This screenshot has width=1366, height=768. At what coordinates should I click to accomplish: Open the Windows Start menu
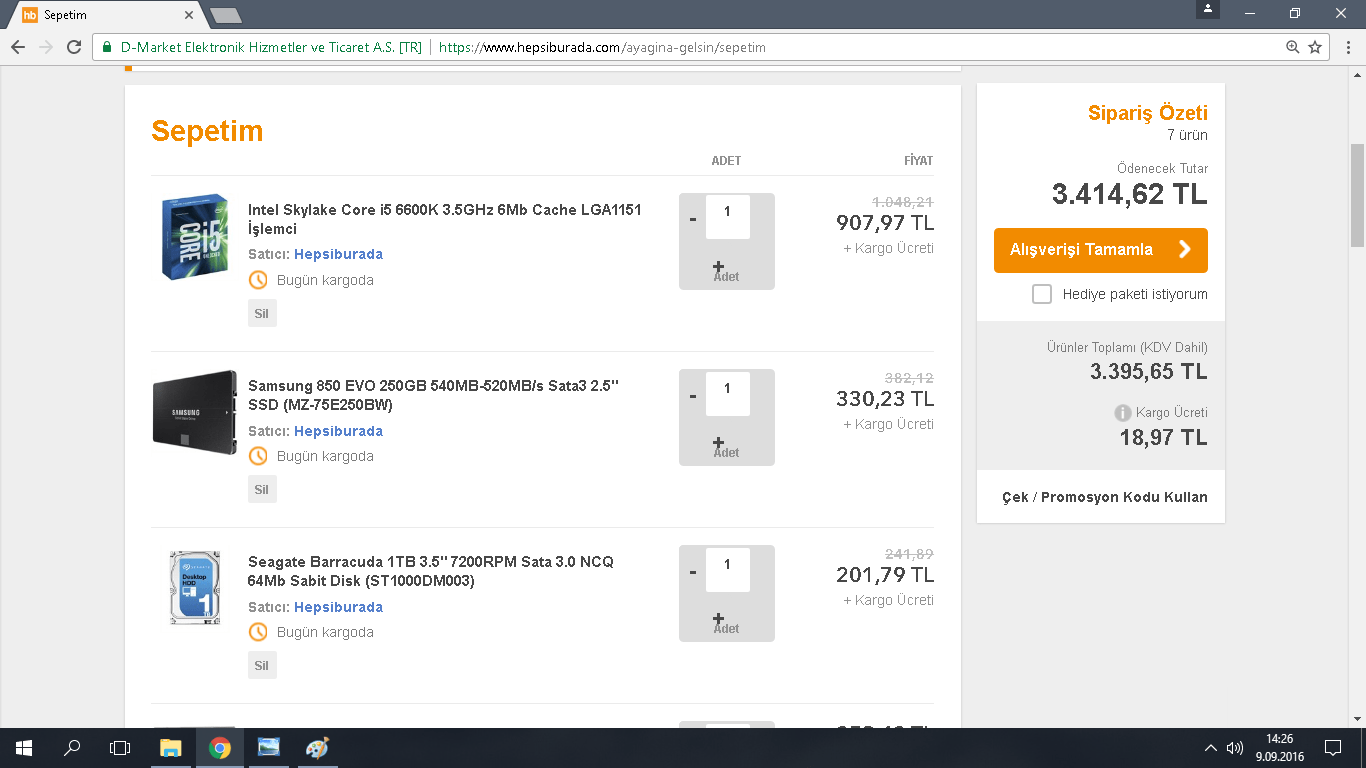(x=23, y=748)
